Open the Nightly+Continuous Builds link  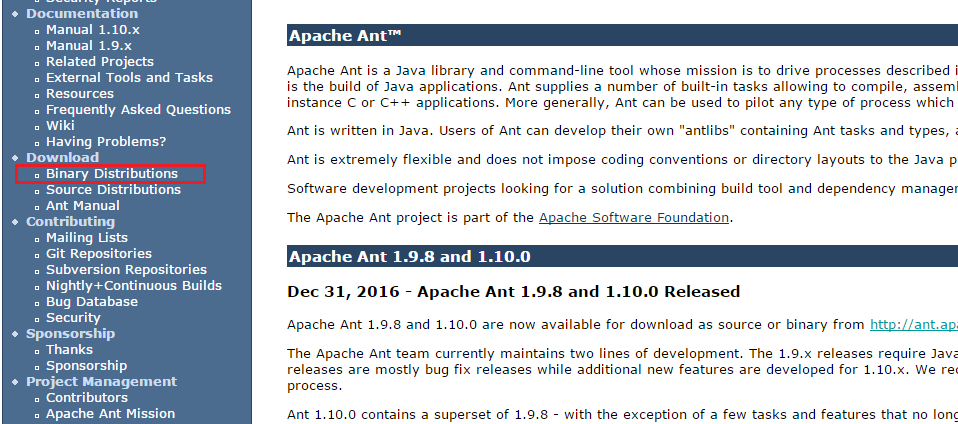pyautogui.click(x=134, y=286)
